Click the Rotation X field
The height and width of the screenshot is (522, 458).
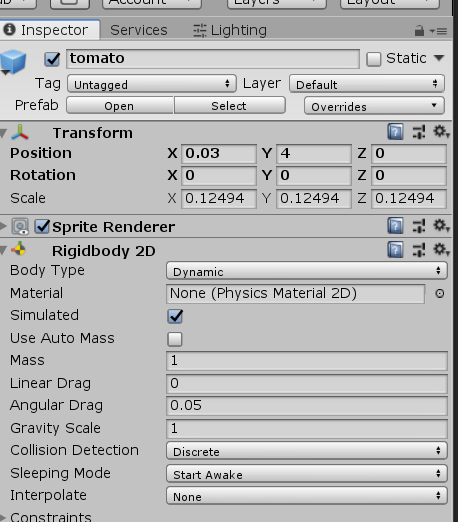219,176
